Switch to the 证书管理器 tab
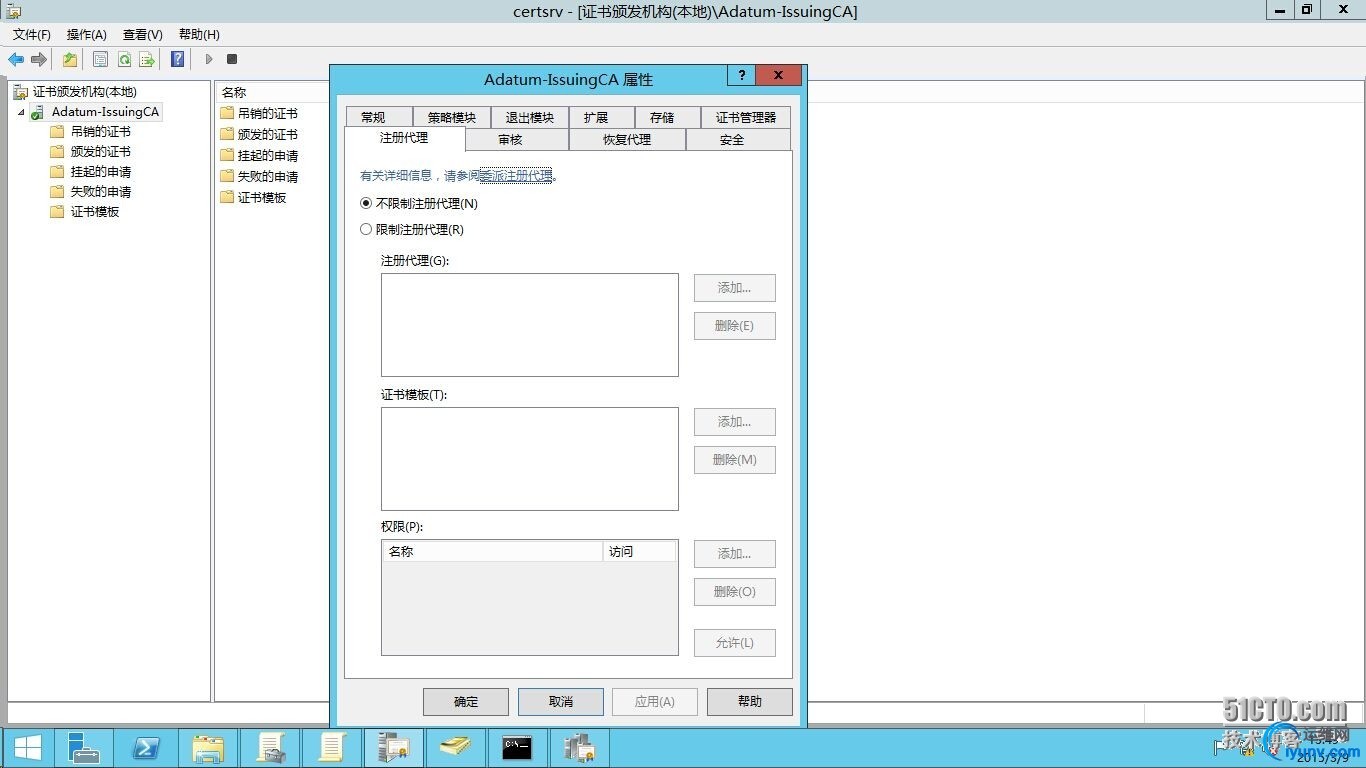1366x768 pixels. pyautogui.click(x=746, y=117)
